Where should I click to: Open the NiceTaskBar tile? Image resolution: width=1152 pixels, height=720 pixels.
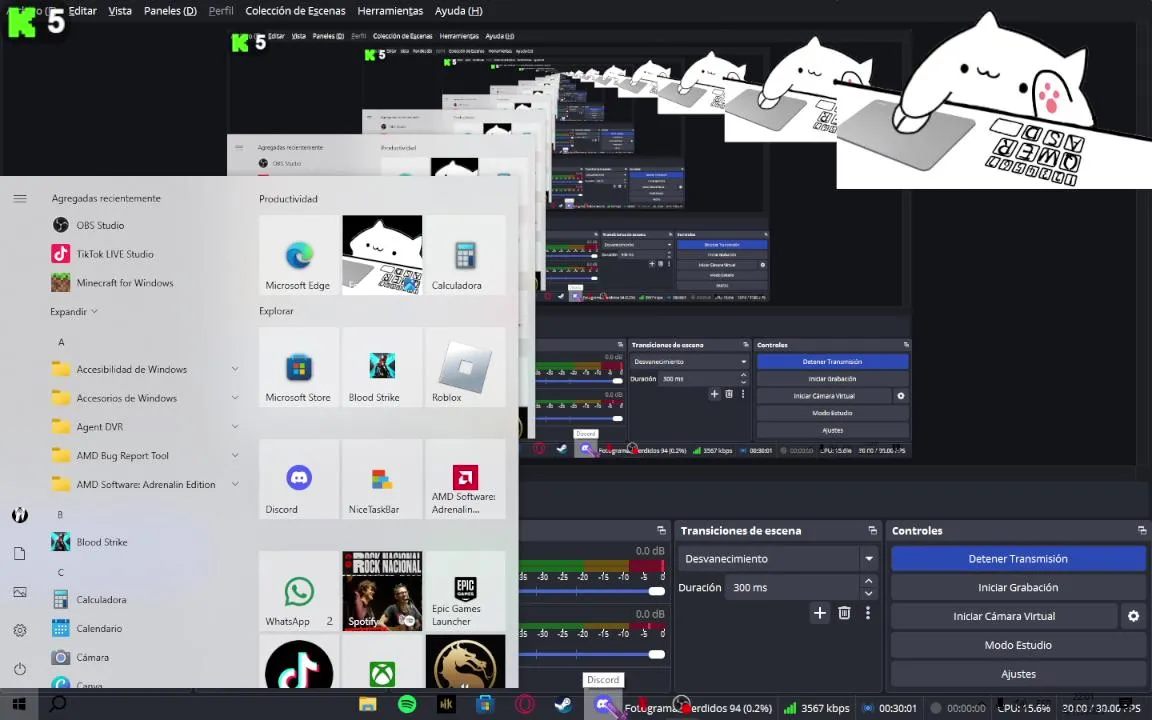[382, 479]
